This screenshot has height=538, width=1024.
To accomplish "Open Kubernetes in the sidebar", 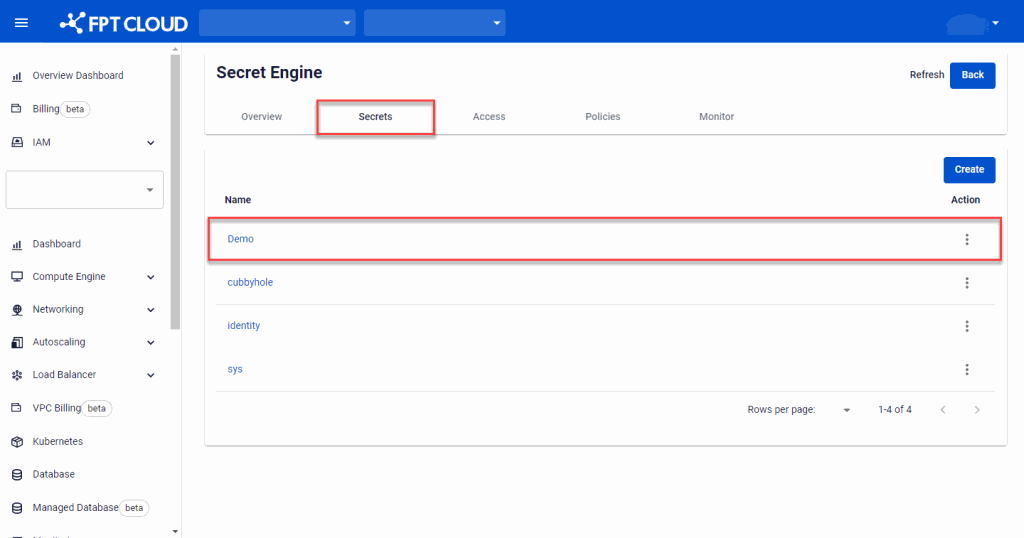I will coord(57,441).
